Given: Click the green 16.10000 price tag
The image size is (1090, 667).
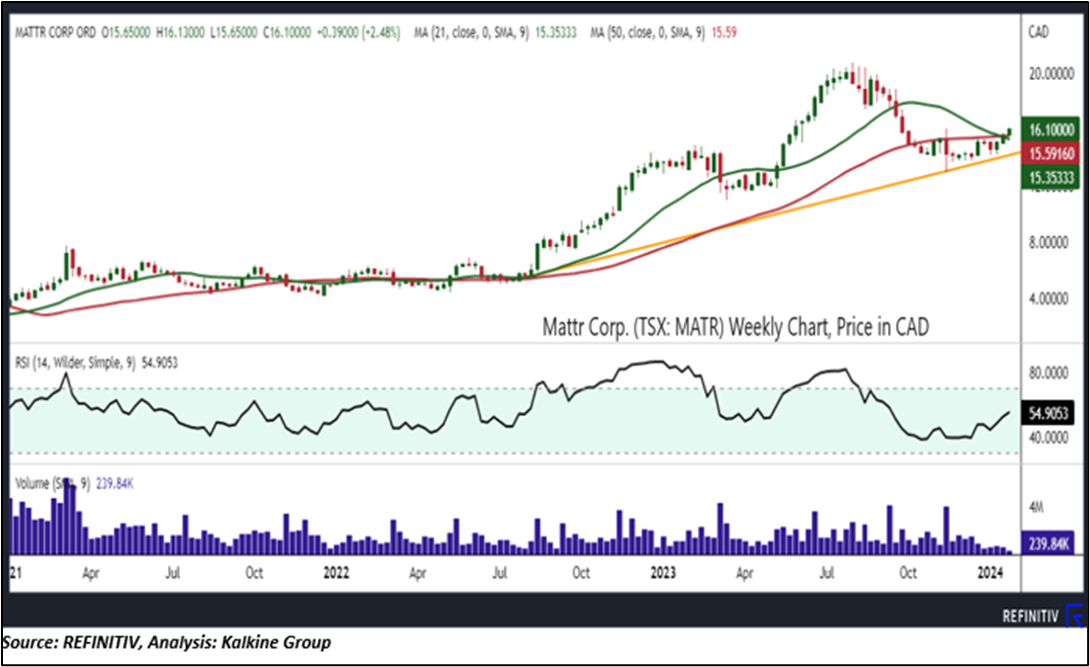Looking at the screenshot, I should (x=1051, y=130).
